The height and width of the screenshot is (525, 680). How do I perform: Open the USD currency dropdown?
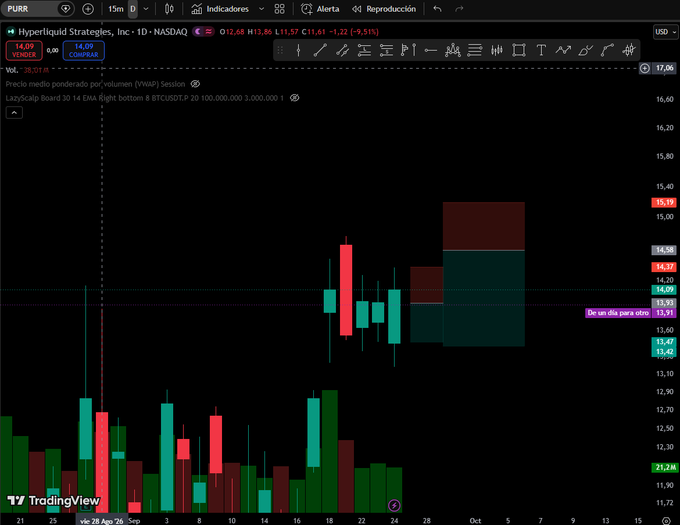pyautogui.click(x=666, y=32)
